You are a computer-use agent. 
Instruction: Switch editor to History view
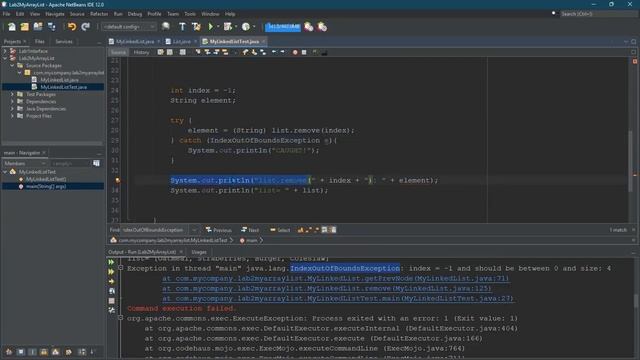pyautogui.click(x=141, y=52)
